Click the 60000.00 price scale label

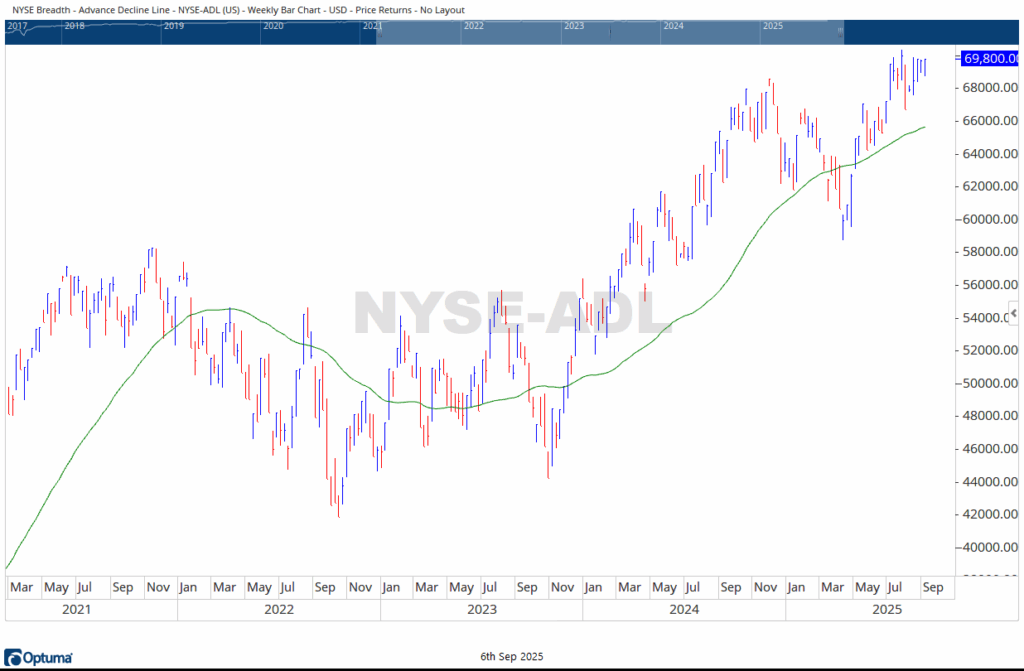coord(986,220)
